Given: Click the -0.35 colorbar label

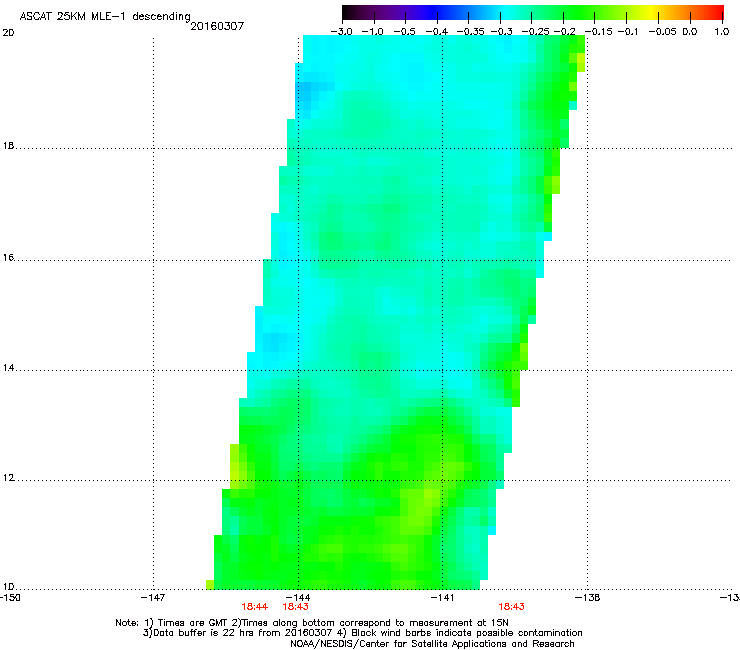Looking at the screenshot, I should tap(471, 32).
